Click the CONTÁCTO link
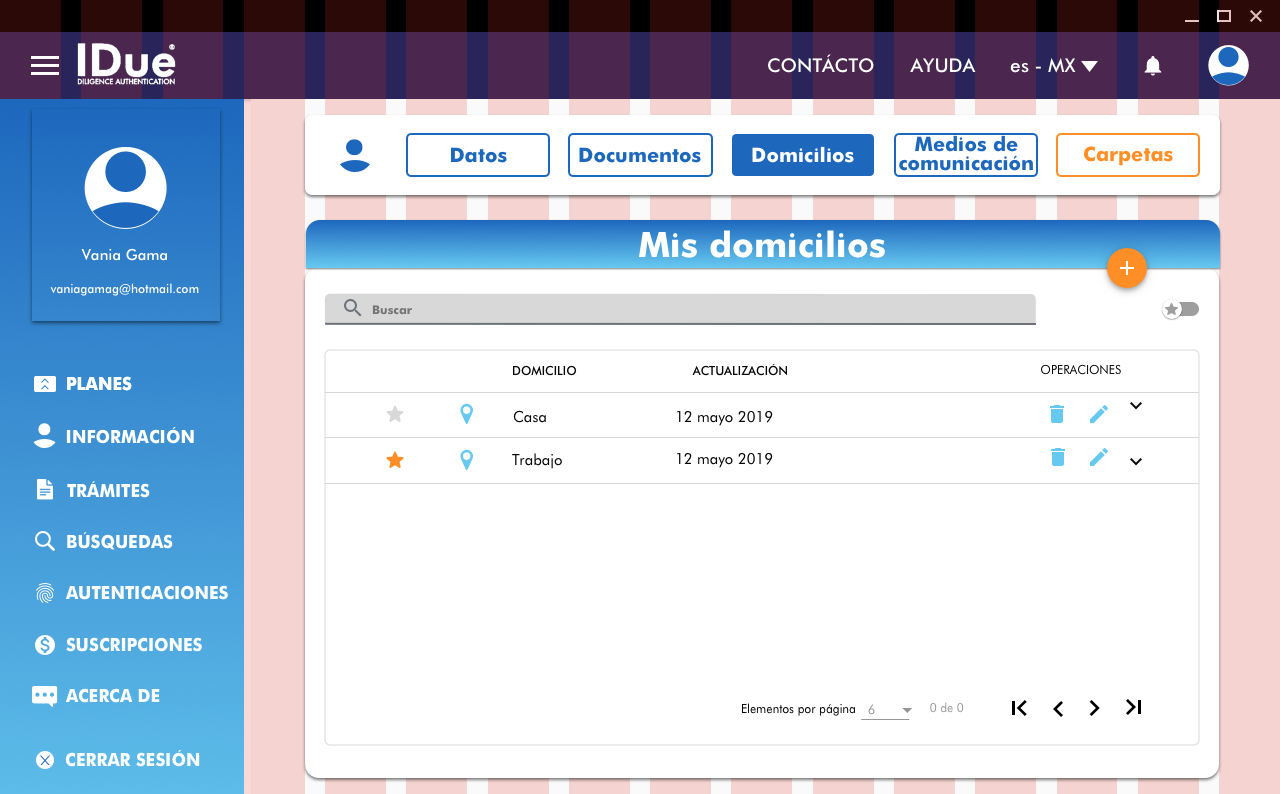1280x794 pixels. pos(820,66)
